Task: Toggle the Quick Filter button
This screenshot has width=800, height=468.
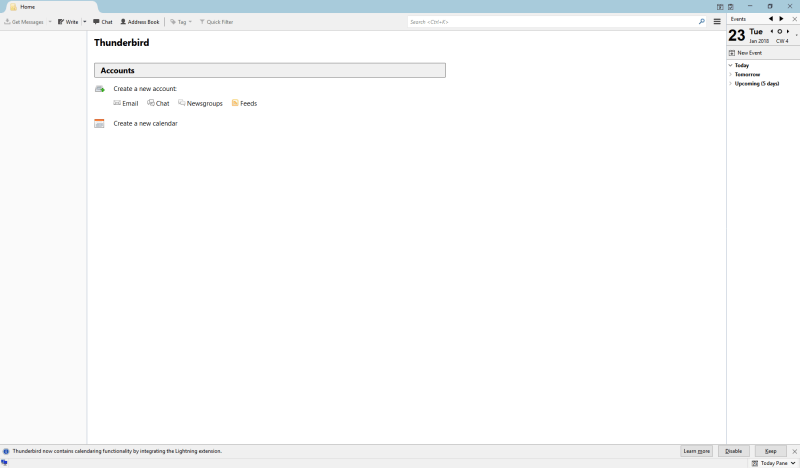Action: coord(216,22)
